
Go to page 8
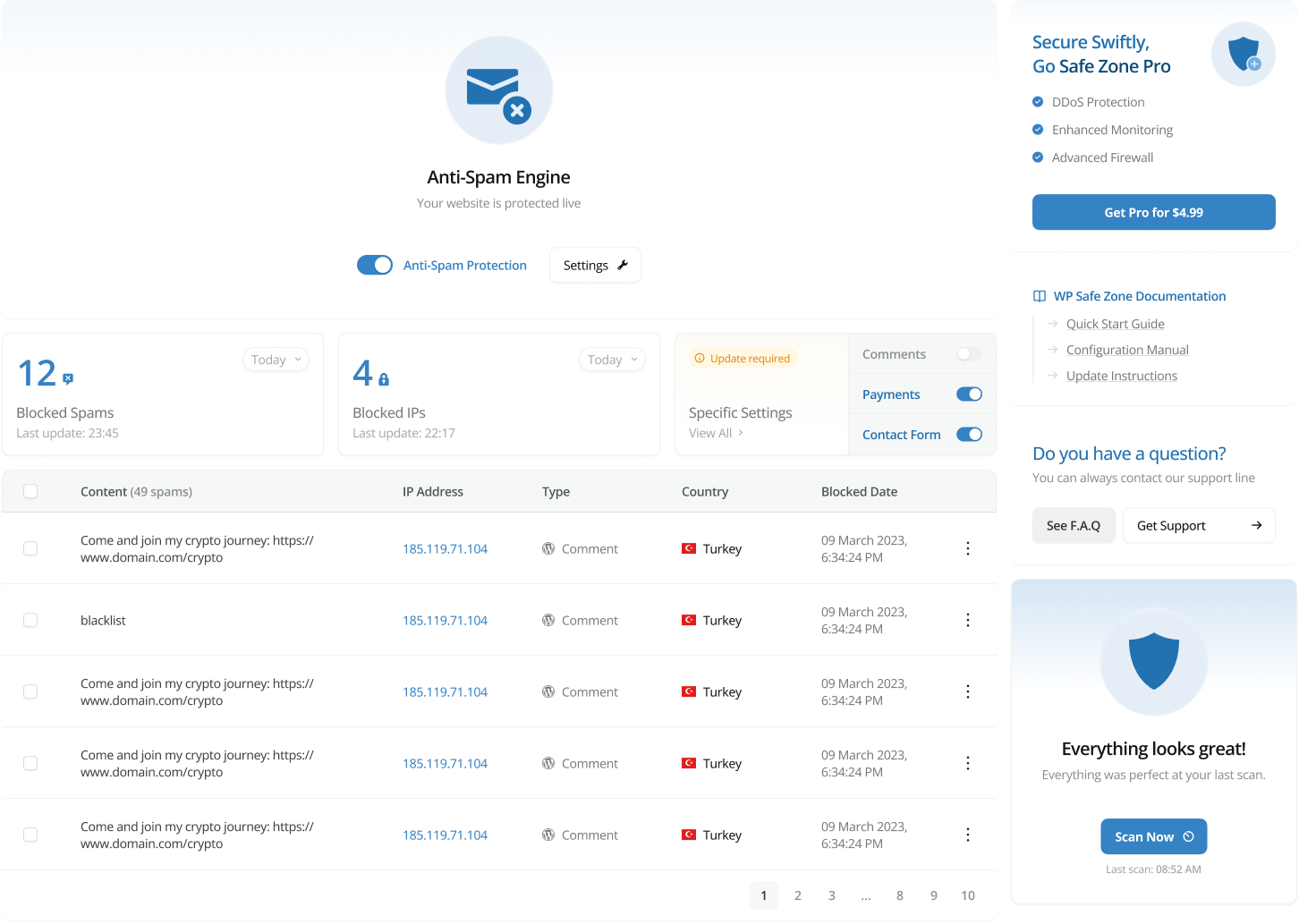[900, 895]
